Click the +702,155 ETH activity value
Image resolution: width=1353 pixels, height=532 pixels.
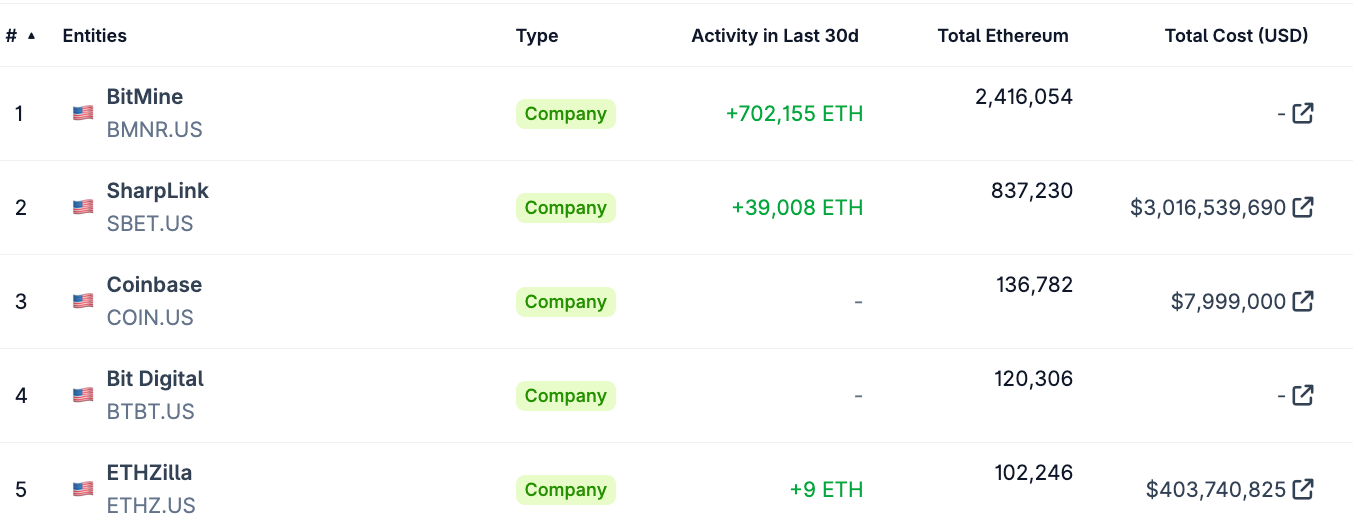[x=794, y=114]
